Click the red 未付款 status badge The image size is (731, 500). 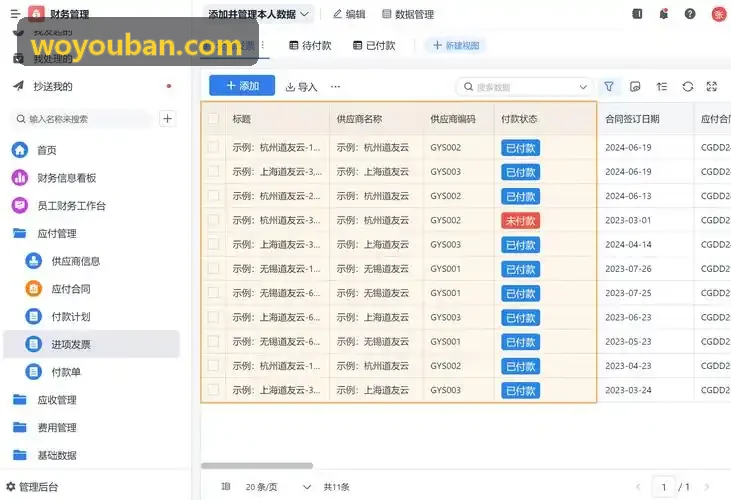521,220
